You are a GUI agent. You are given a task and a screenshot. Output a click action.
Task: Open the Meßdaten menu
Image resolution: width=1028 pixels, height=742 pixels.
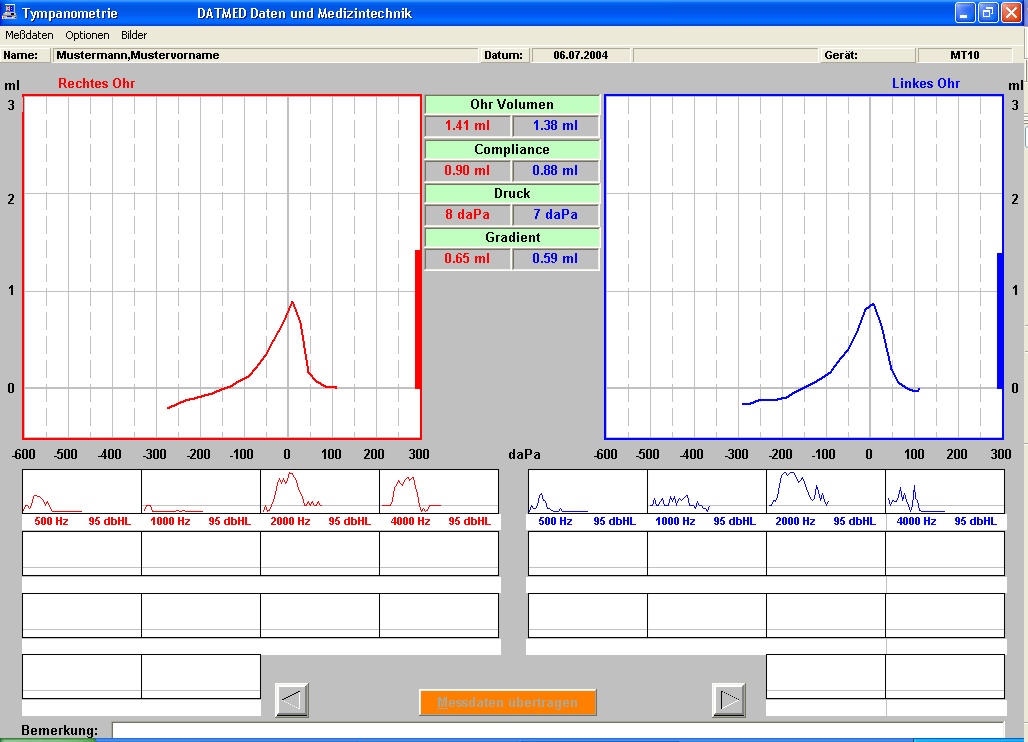pyautogui.click(x=29, y=35)
